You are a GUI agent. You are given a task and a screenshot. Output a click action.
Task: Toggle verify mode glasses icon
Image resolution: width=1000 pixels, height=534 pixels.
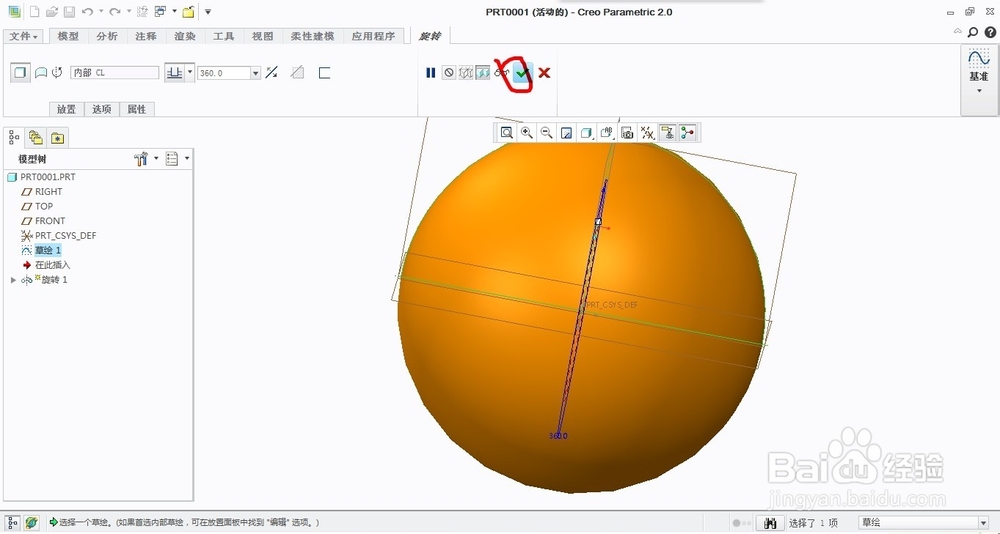pos(501,73)
